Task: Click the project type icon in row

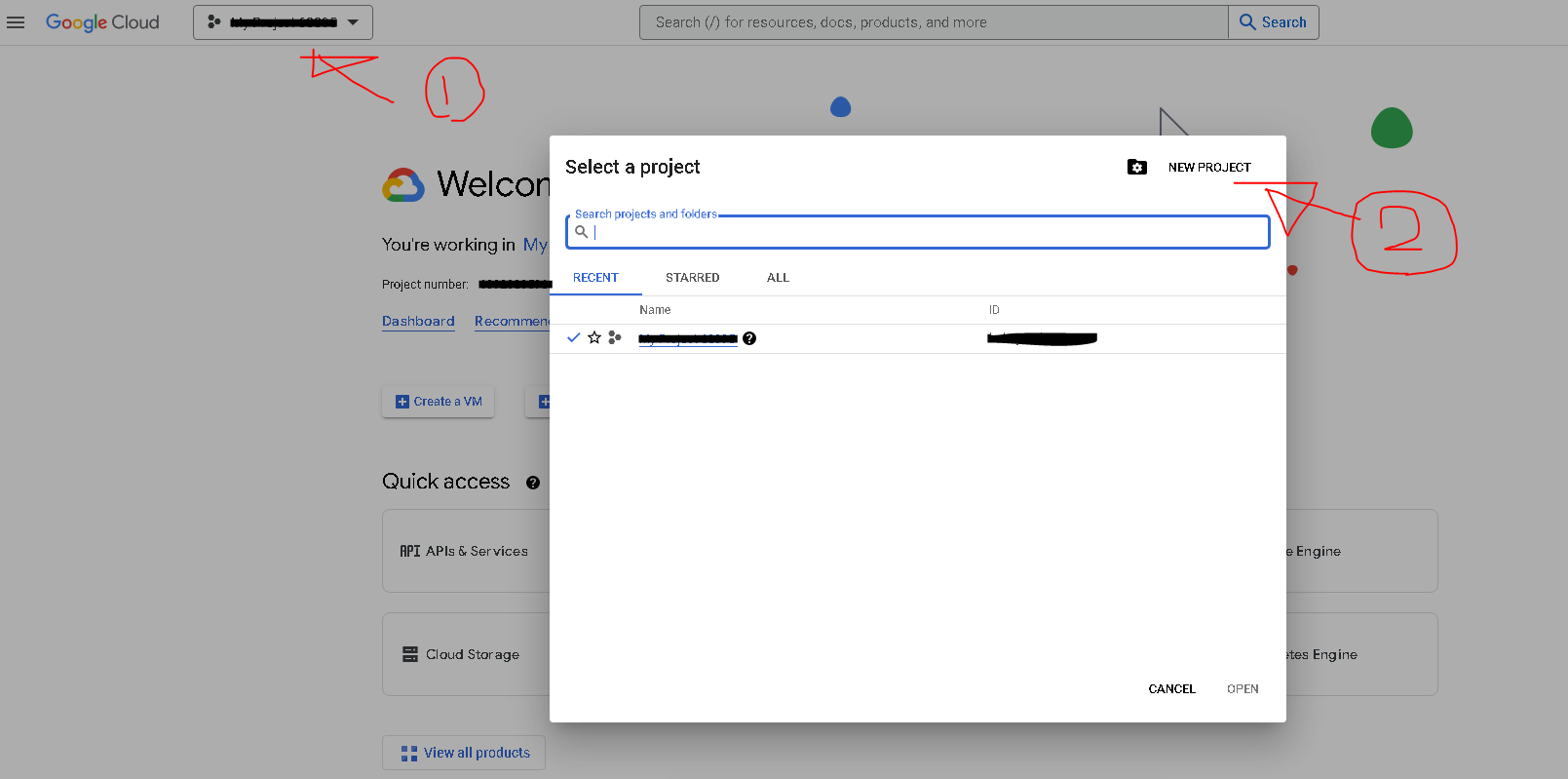Action: [x=614, y=337]
